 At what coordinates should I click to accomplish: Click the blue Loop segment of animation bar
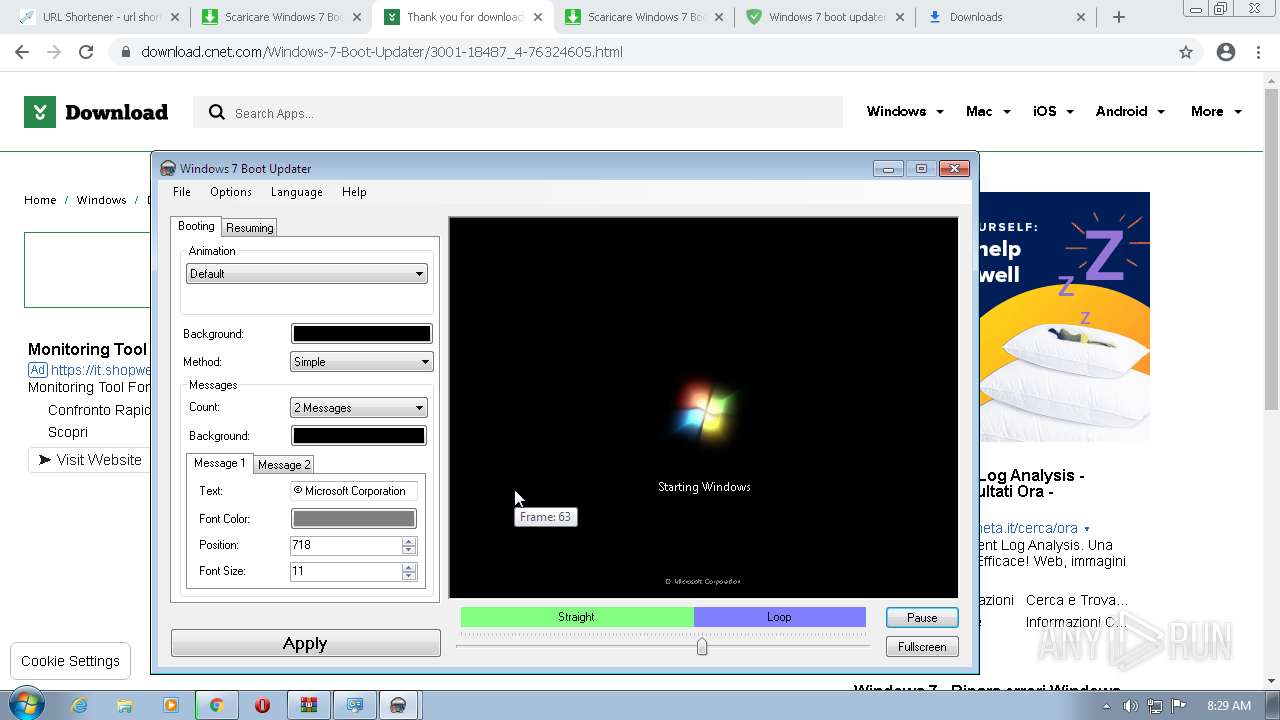pyautogui.click(x=780, y=617)
